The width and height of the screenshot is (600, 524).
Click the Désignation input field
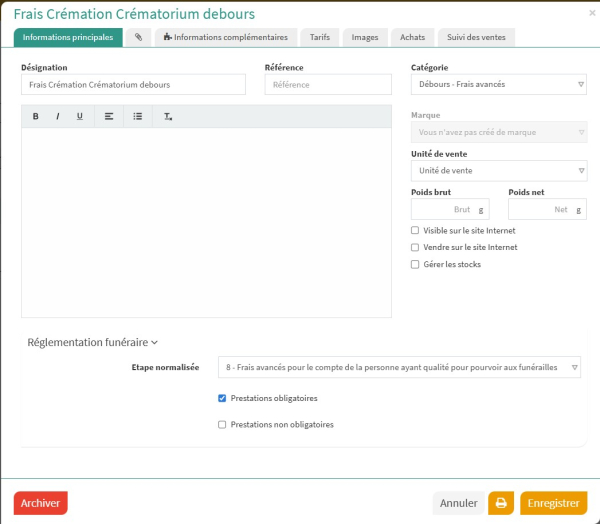[134, 85]
